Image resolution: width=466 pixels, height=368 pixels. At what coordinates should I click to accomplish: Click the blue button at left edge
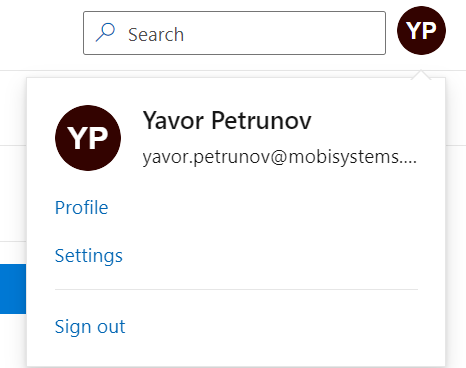[13, 289]
